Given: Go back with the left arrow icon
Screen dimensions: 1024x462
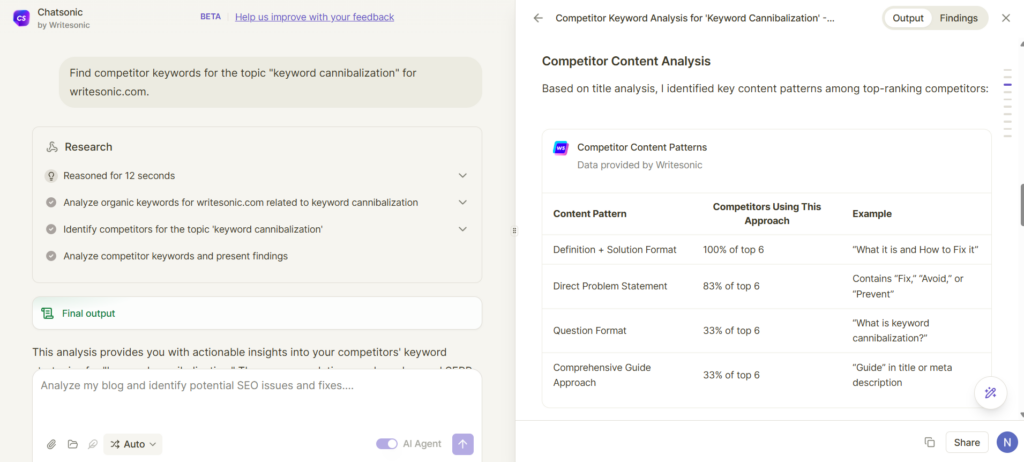Looking at the screenshot, I should 538,18.
